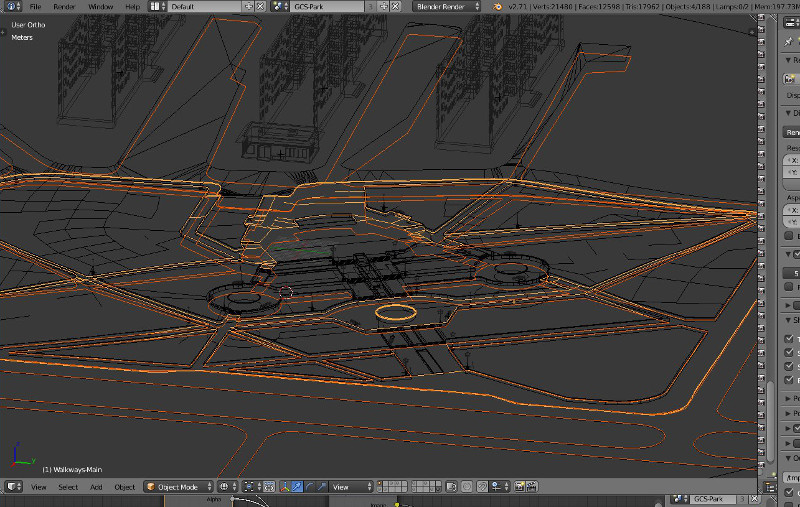Open the transform orientation View dropdown
Viewport: 800px width, 507px height.
click(x=351, y=487)
